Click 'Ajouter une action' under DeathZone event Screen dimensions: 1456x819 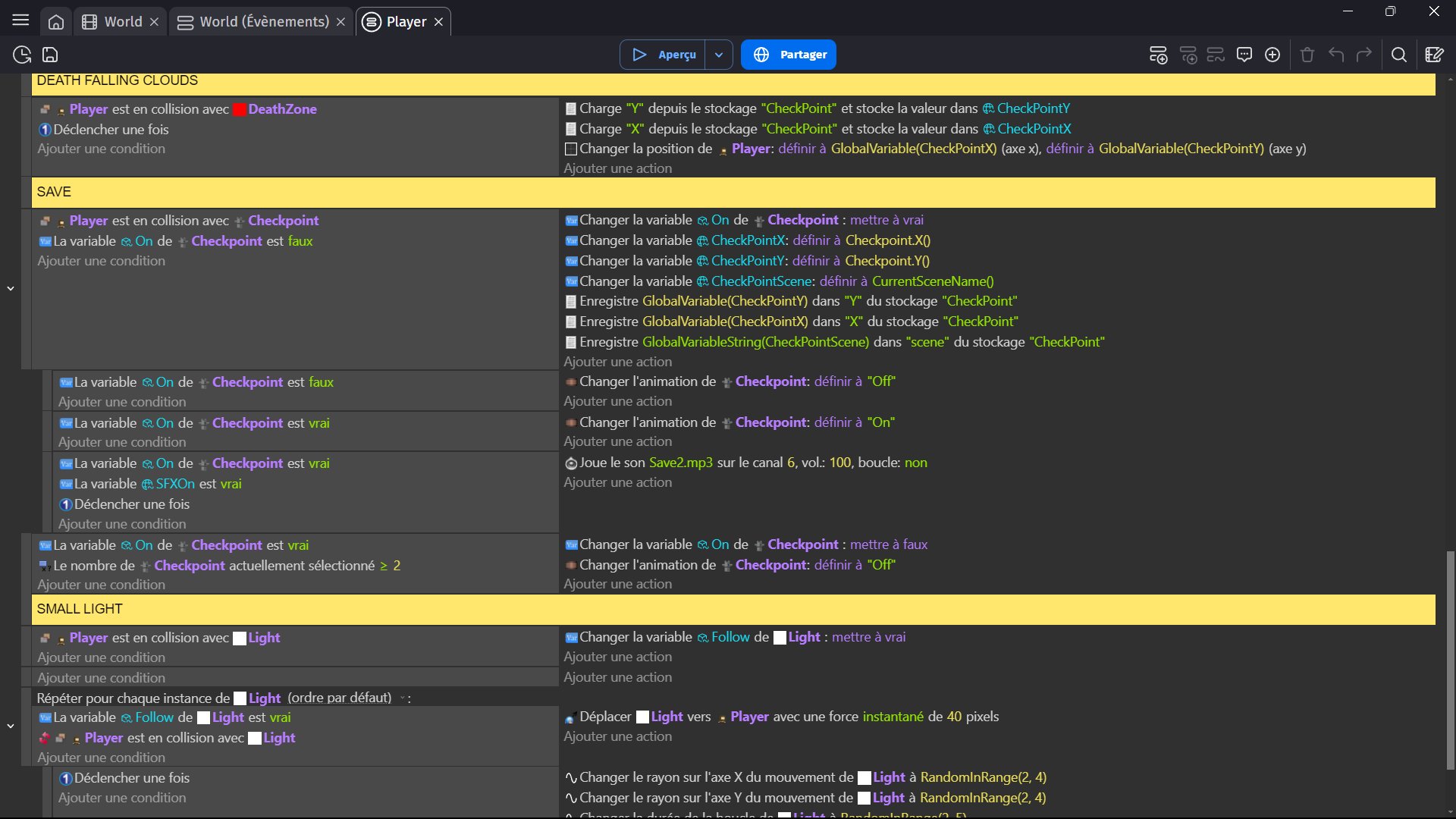click(x=617, y=168)
